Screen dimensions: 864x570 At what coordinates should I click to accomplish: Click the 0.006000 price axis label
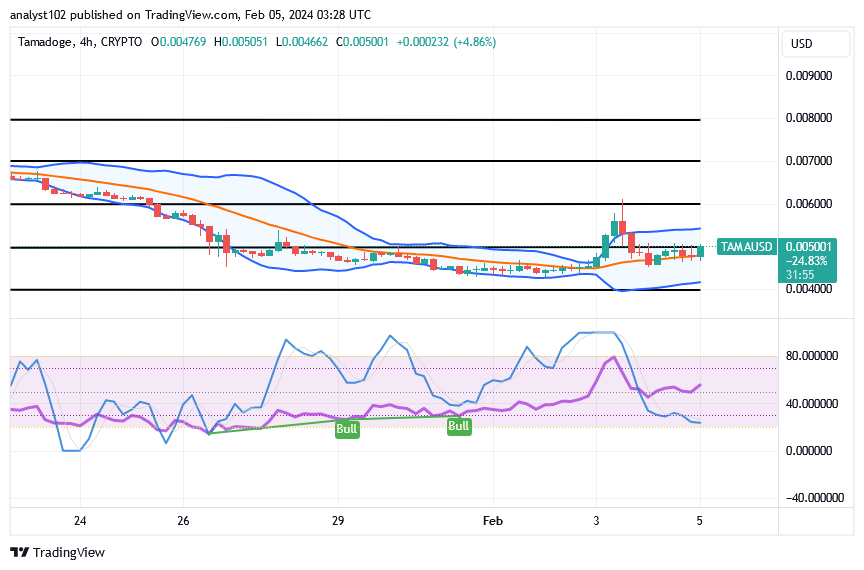[808, 204]
